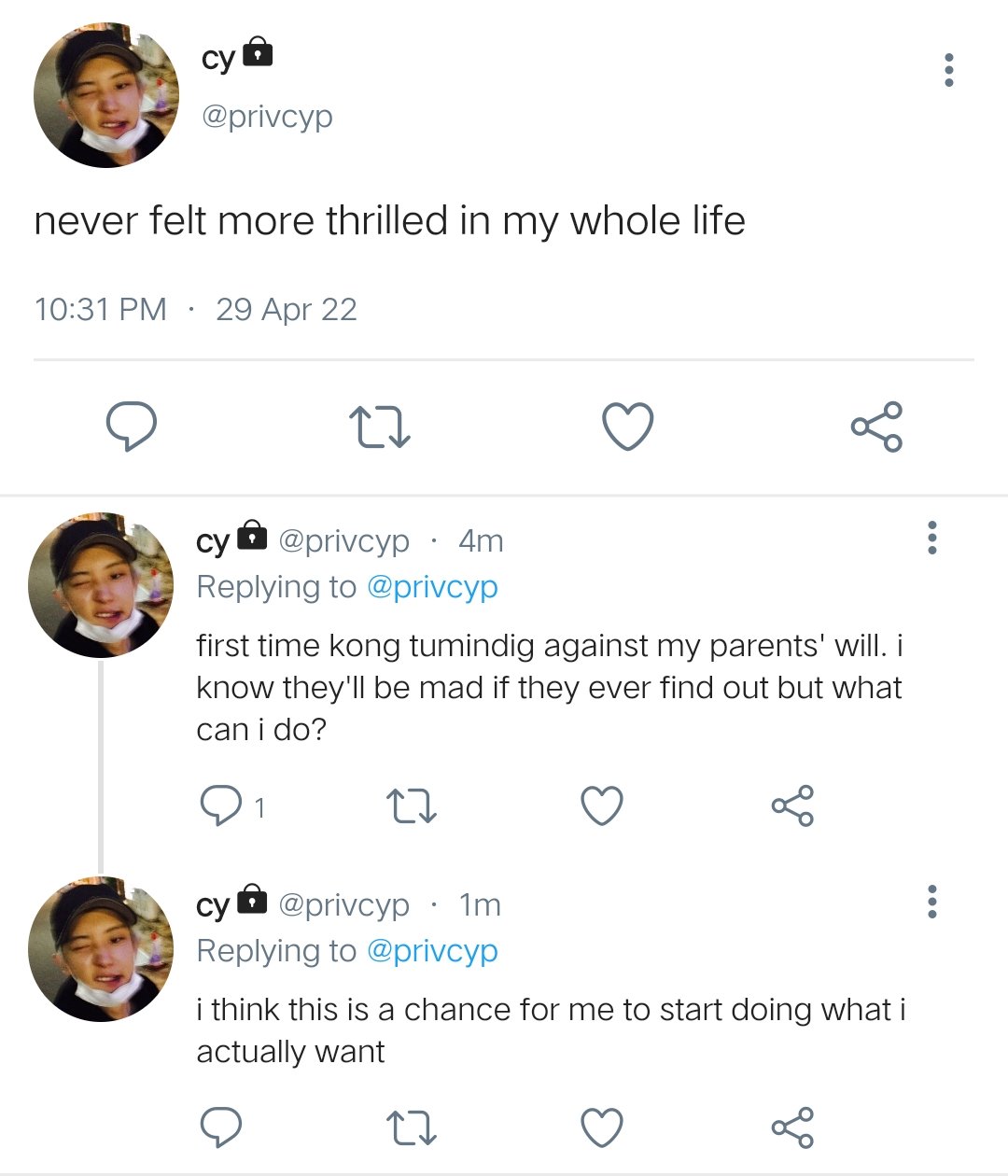
Task: Retweet the reply posted 1m ago
Action: coord(412,1127)
